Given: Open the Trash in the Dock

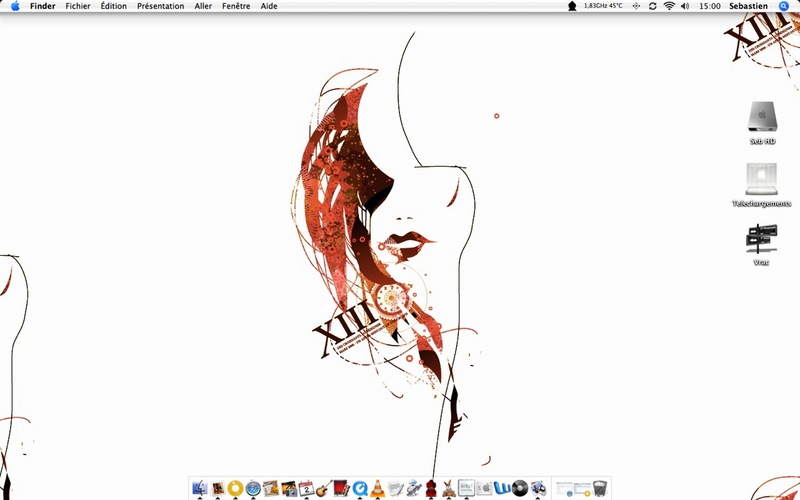Looking at the screenshot, I should (x=601, y=488).
